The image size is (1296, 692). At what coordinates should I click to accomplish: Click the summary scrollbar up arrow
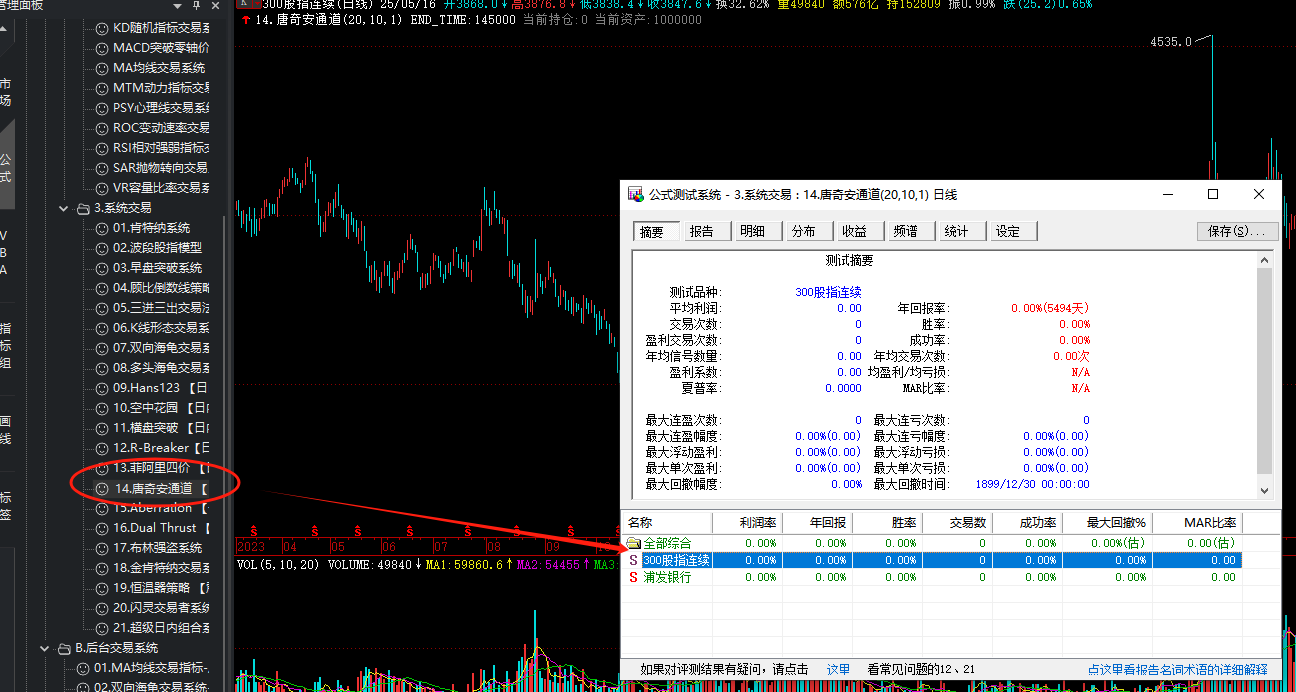[x=1264, y=260]
